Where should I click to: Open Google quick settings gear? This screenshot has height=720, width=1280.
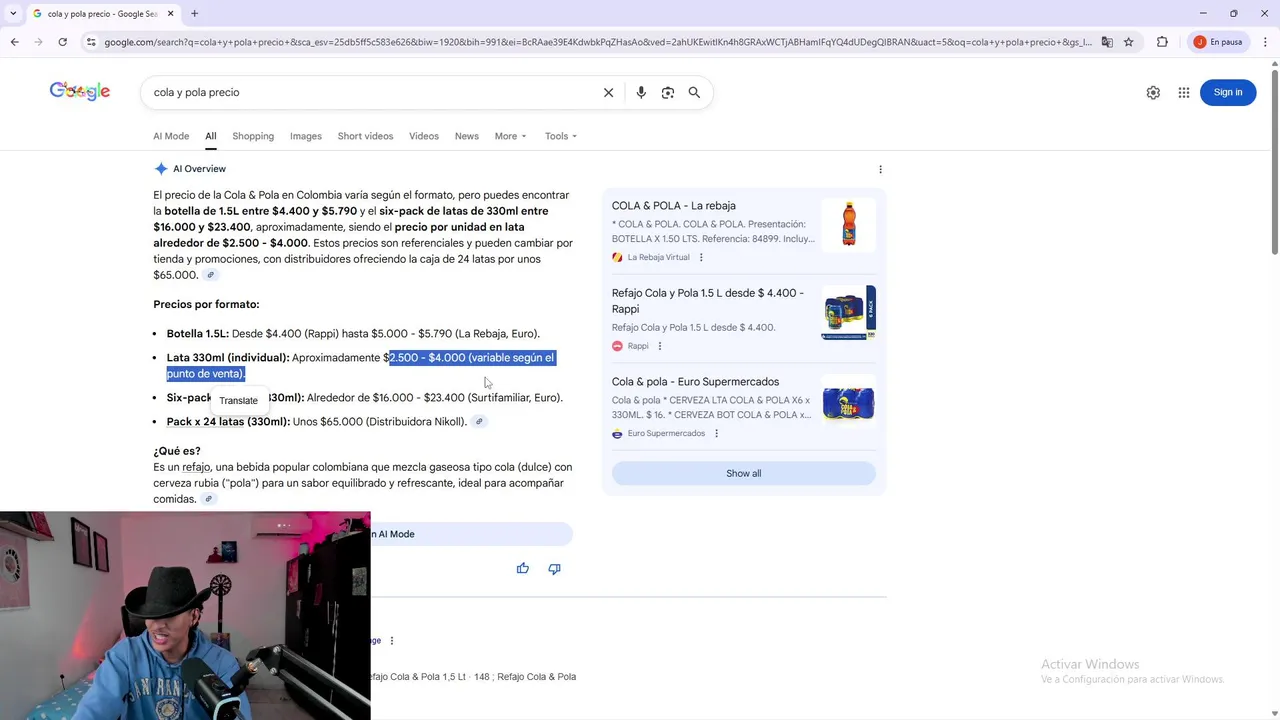1153,92
